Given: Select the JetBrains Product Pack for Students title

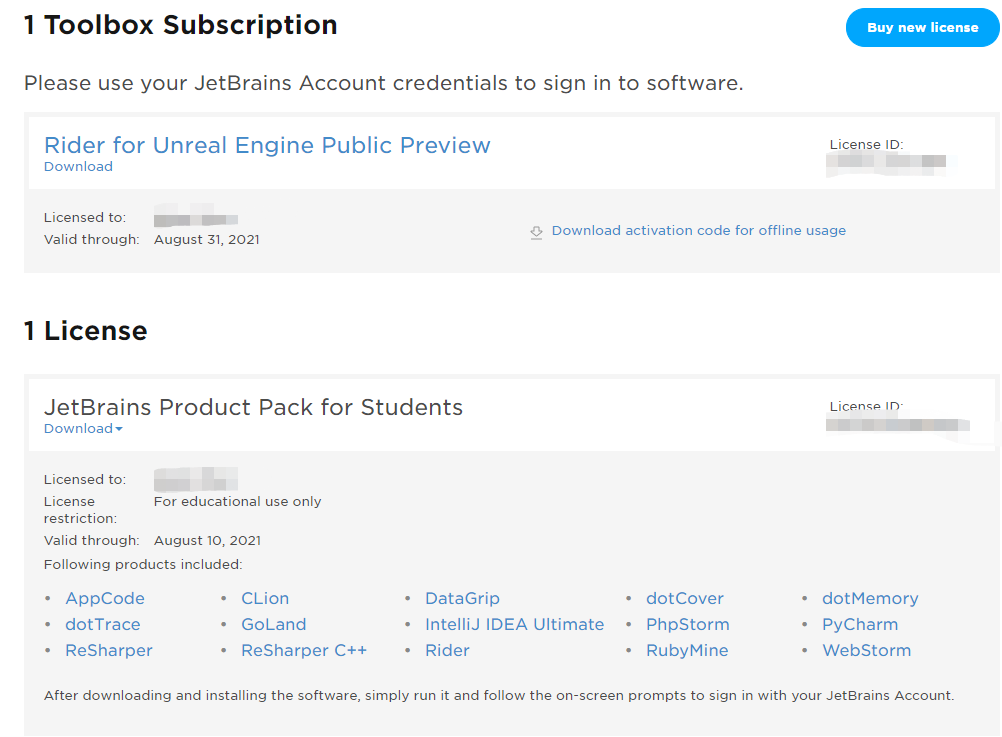Looking at the screenshot, I should (253, 407).
